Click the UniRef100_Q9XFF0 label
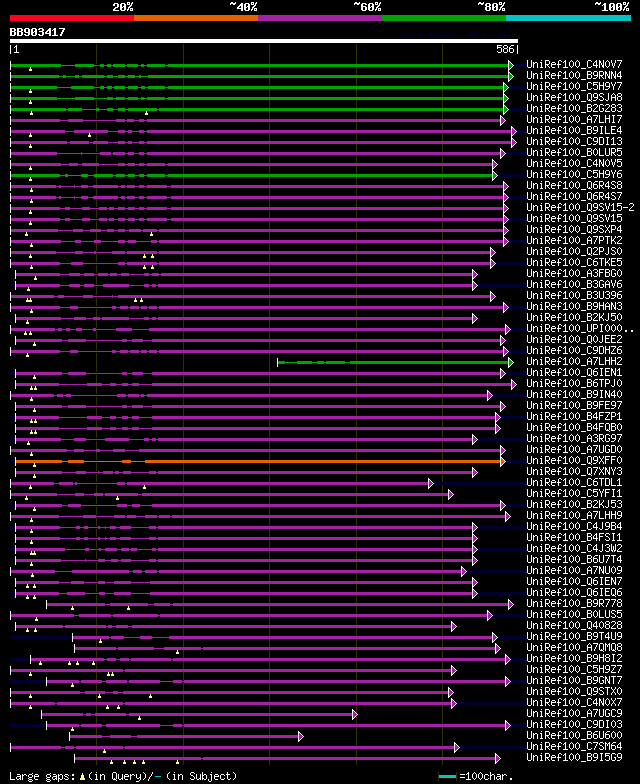The width and height of the screenshot is (640, 784). point(574,460)
